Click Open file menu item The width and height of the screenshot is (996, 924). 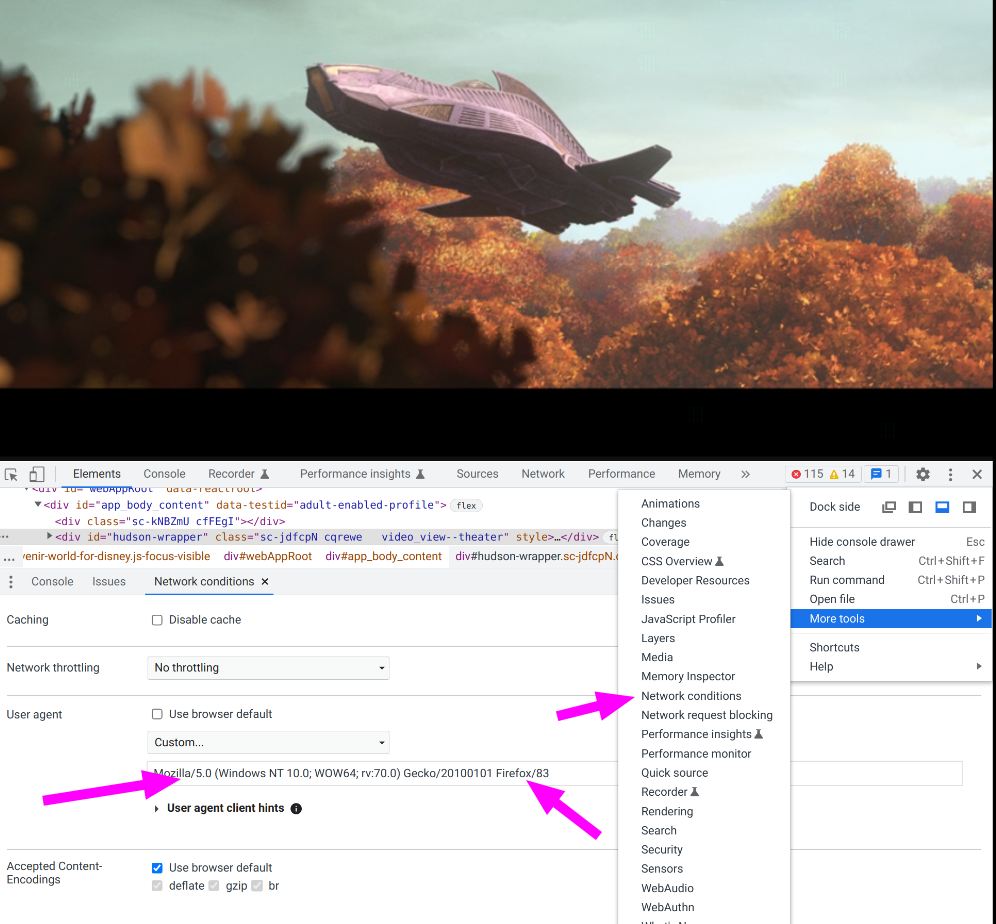891,599
